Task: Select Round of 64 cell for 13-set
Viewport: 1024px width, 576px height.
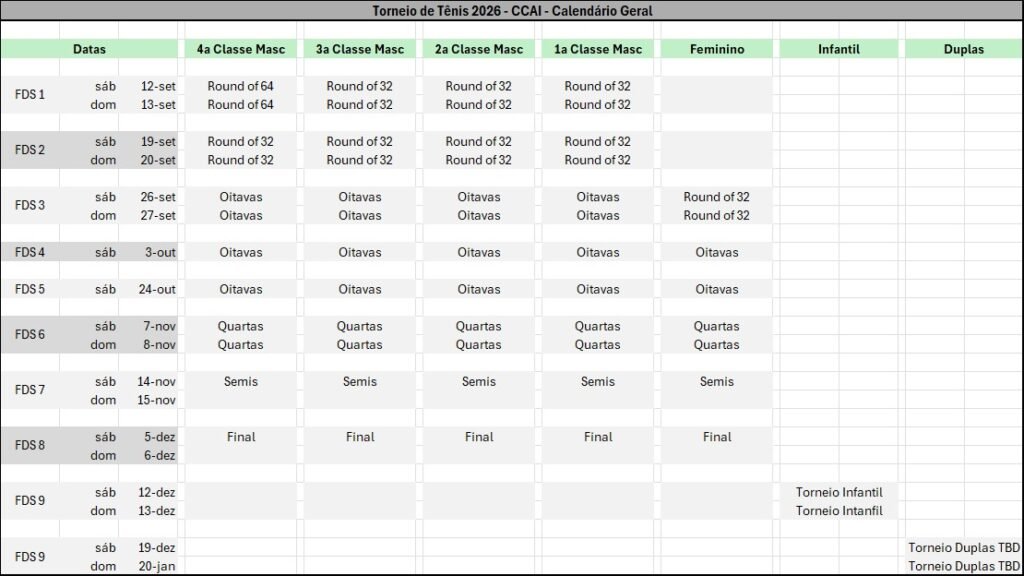Action: (x=240, y=104)
